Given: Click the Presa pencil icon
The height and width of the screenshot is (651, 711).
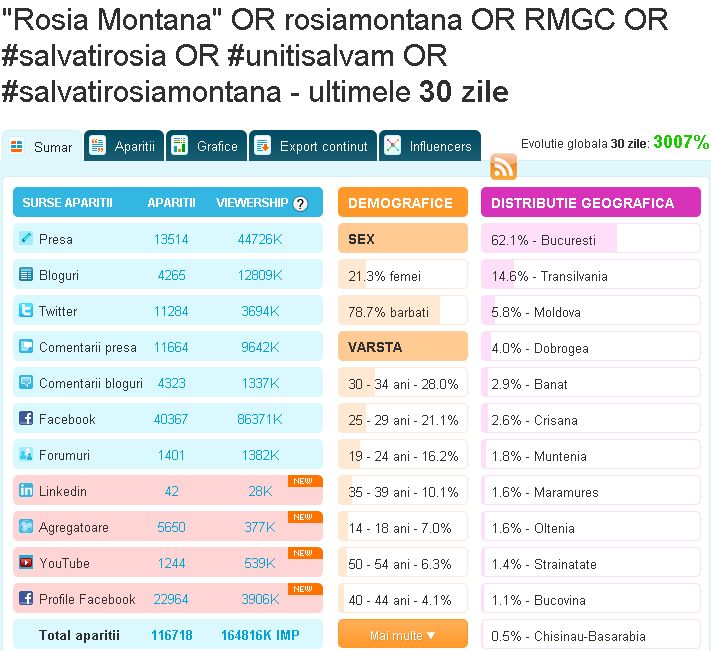Looking at the screenshot, I should click(x=26, y=238).
